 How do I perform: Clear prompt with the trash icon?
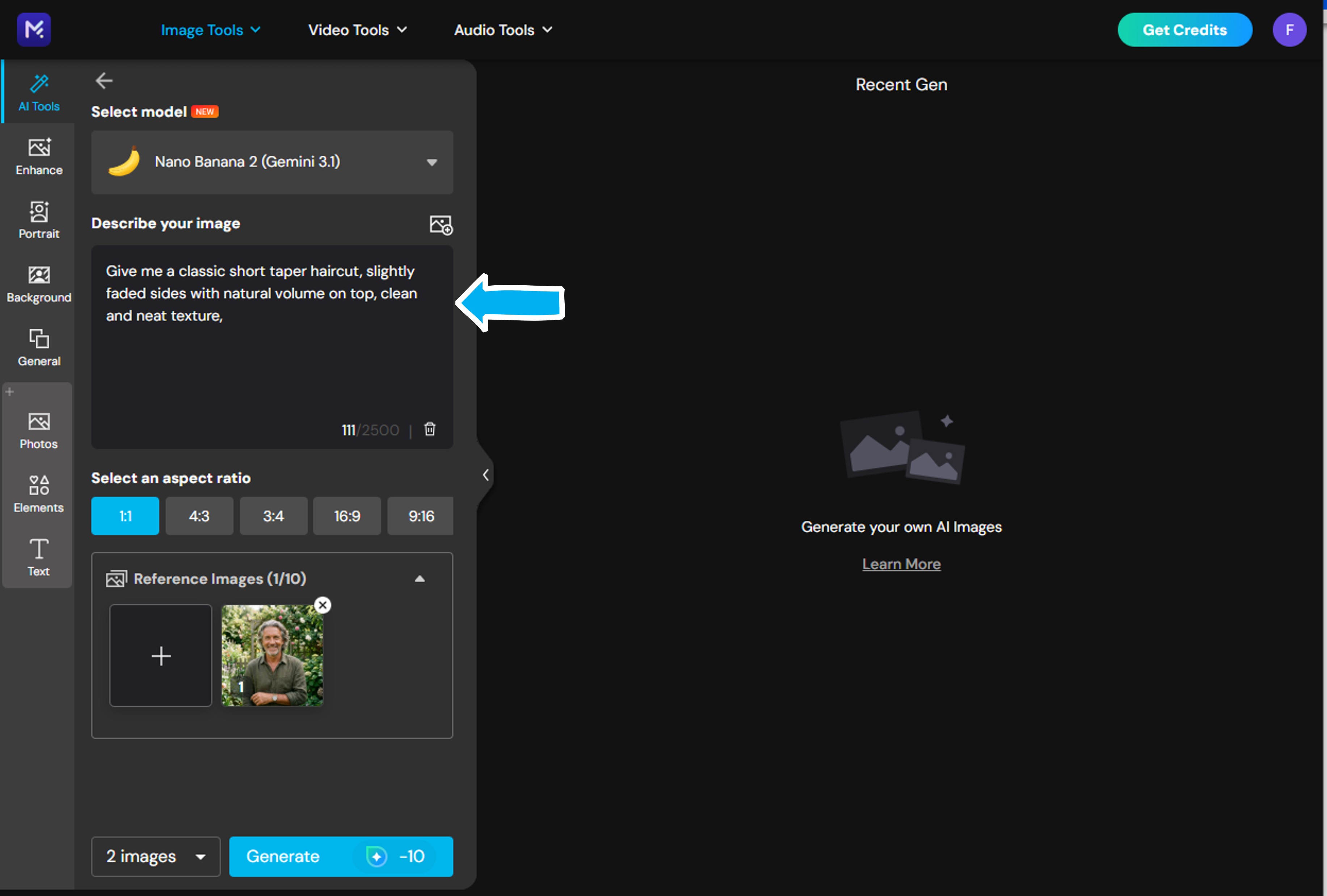pyautogui.click(x=430, y=429)
